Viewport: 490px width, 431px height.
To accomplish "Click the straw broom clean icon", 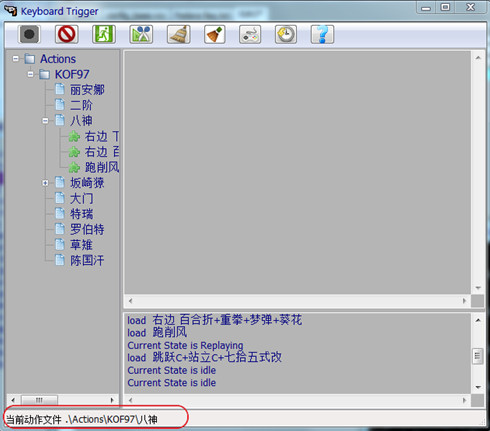I will (x=179, y=34).
